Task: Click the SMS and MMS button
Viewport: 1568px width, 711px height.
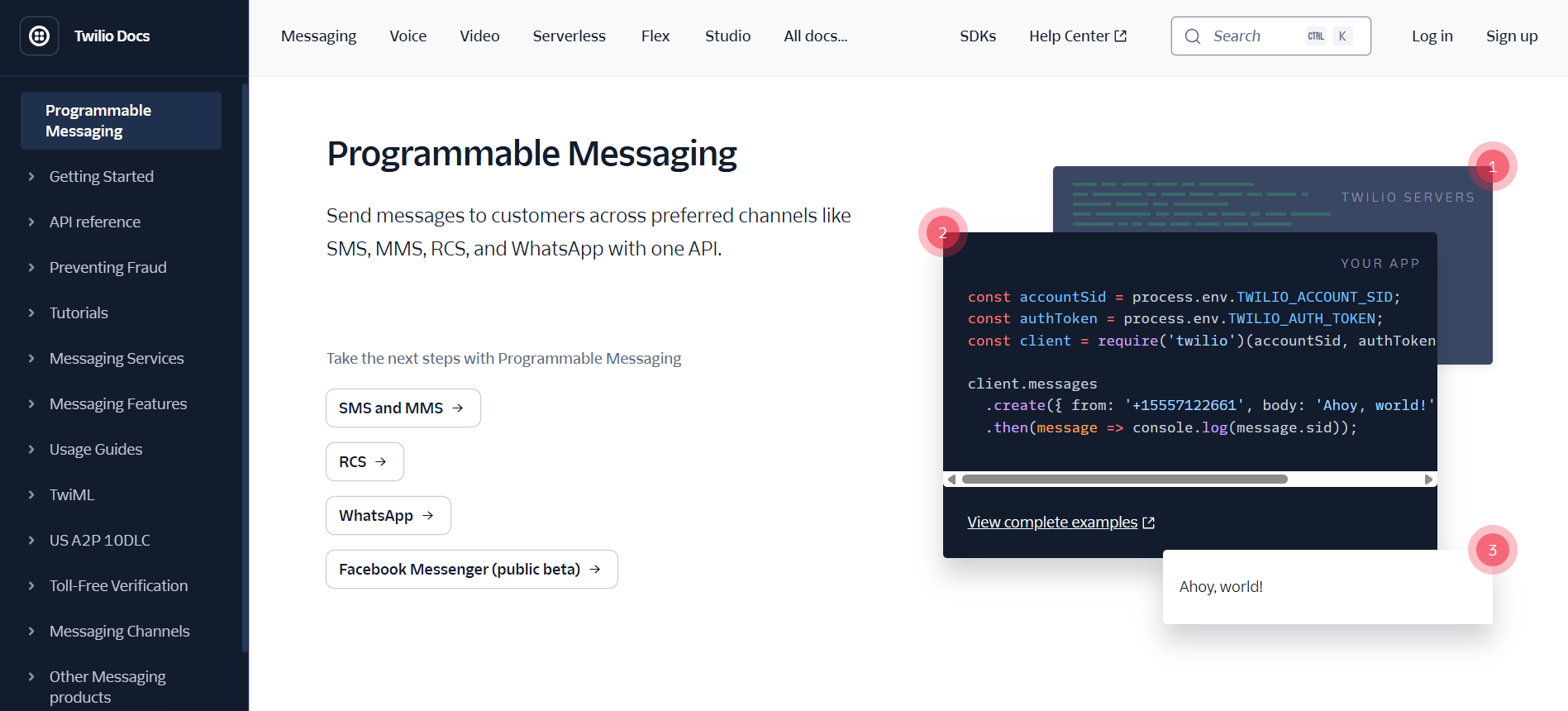Action: (403, 408)
